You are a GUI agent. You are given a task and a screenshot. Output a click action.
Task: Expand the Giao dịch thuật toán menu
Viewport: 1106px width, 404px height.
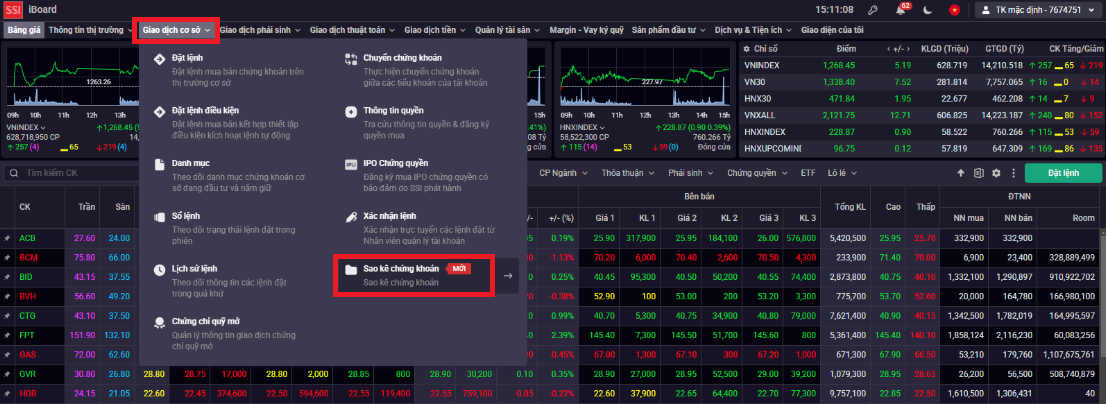pos(352,30)
